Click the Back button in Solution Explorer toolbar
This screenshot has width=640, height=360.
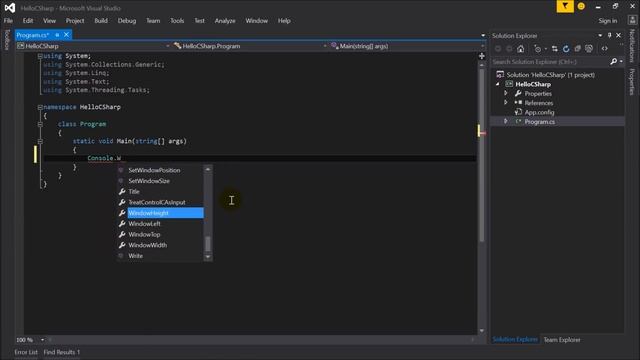498,49
